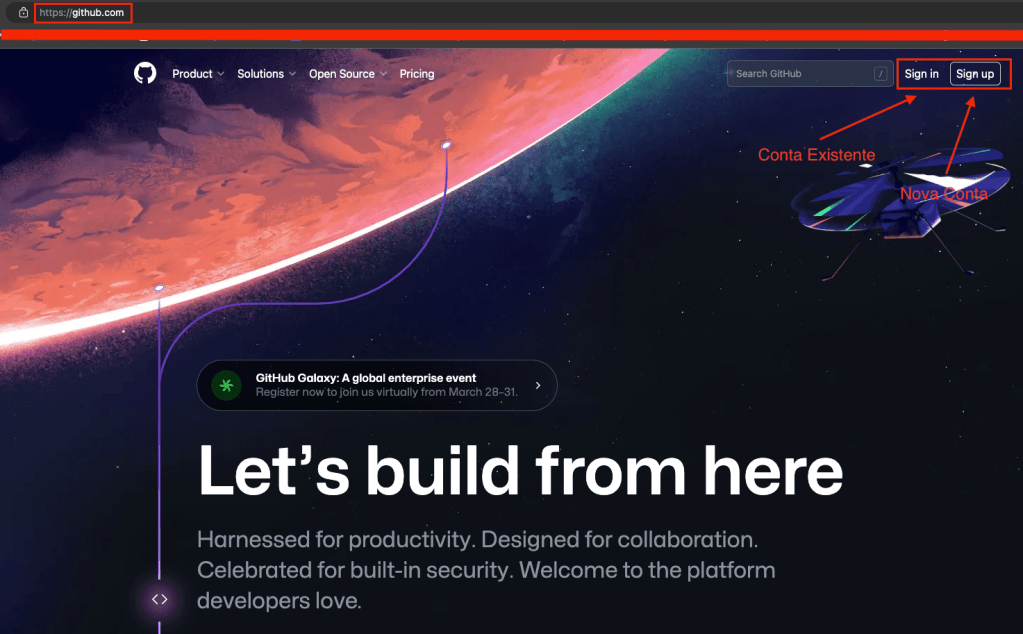The height and width of the screenshot is (634, 1023).
Task: Expand the Open Source dropdown menu
Action: click(x=348, y=74)
